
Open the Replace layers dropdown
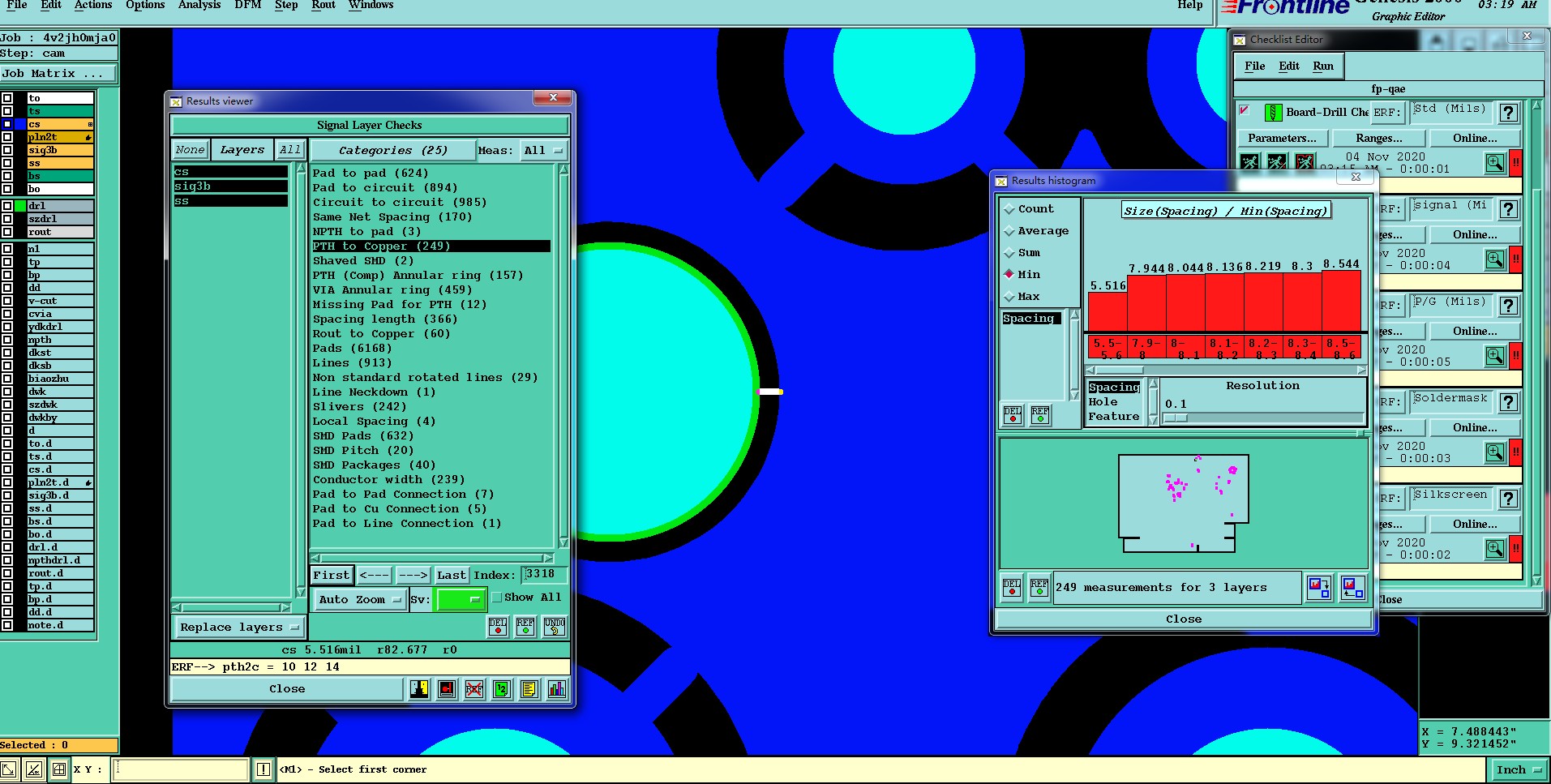pyautogui.click(x=239, y=628)
